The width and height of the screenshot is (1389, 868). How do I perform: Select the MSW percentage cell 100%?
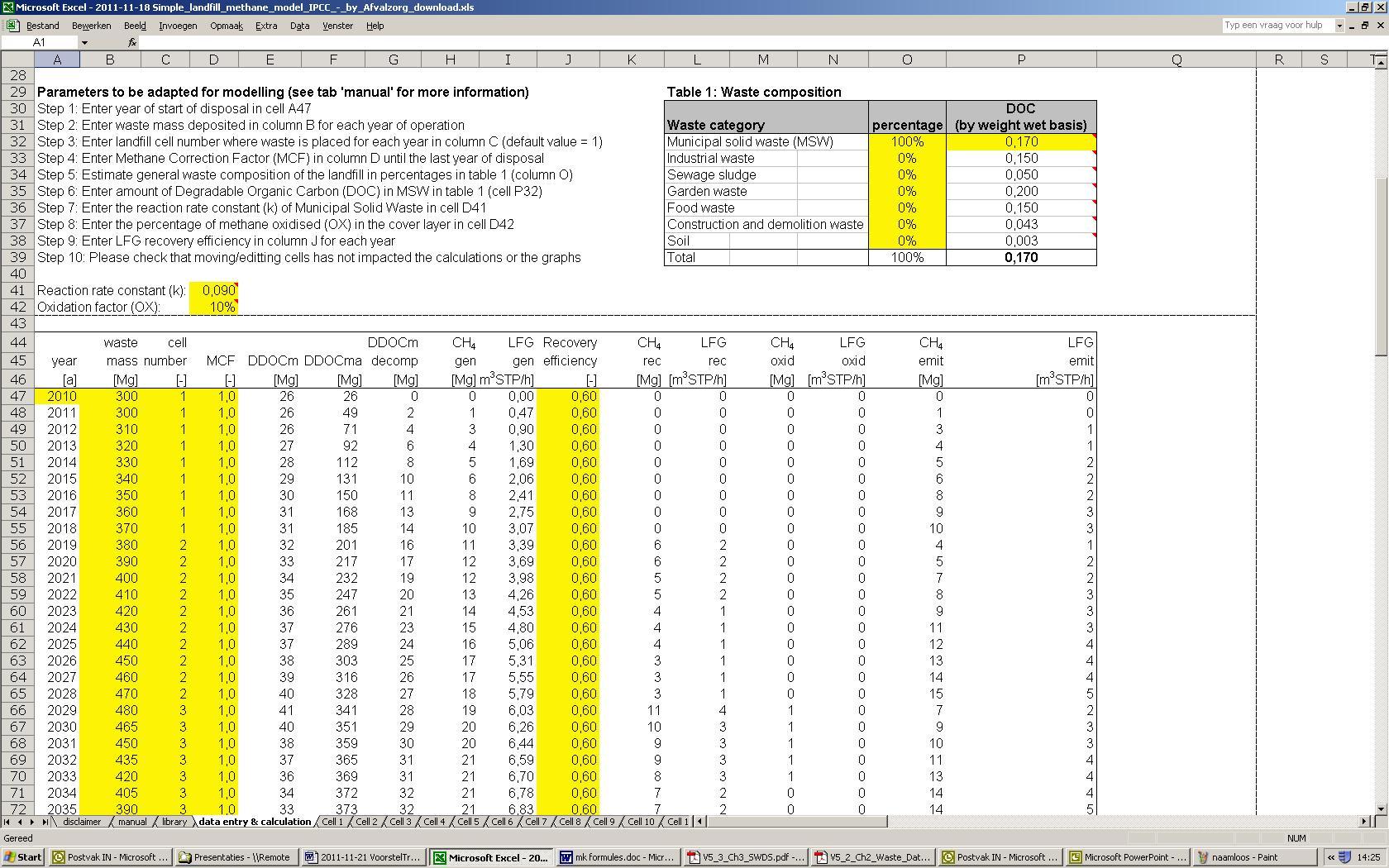(907, 142)
